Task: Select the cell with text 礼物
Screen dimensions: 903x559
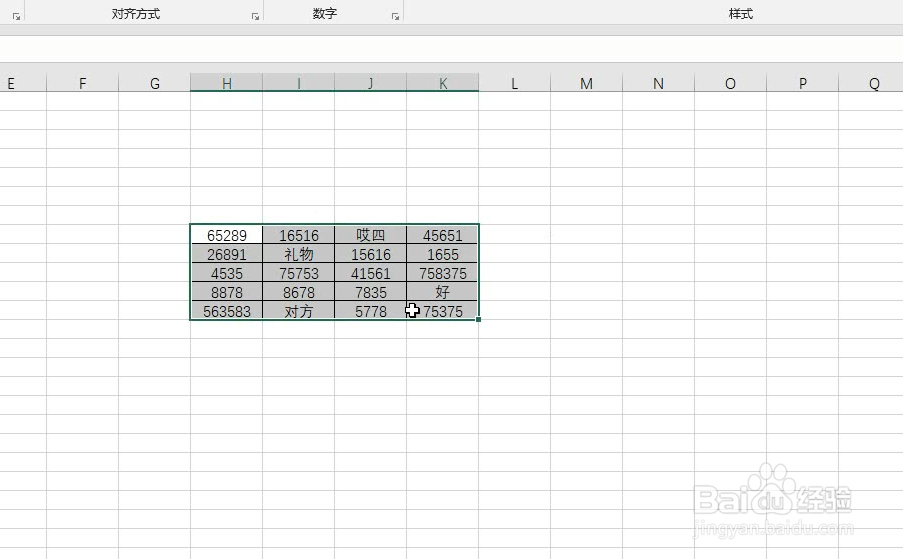Action: pos(298,253)
